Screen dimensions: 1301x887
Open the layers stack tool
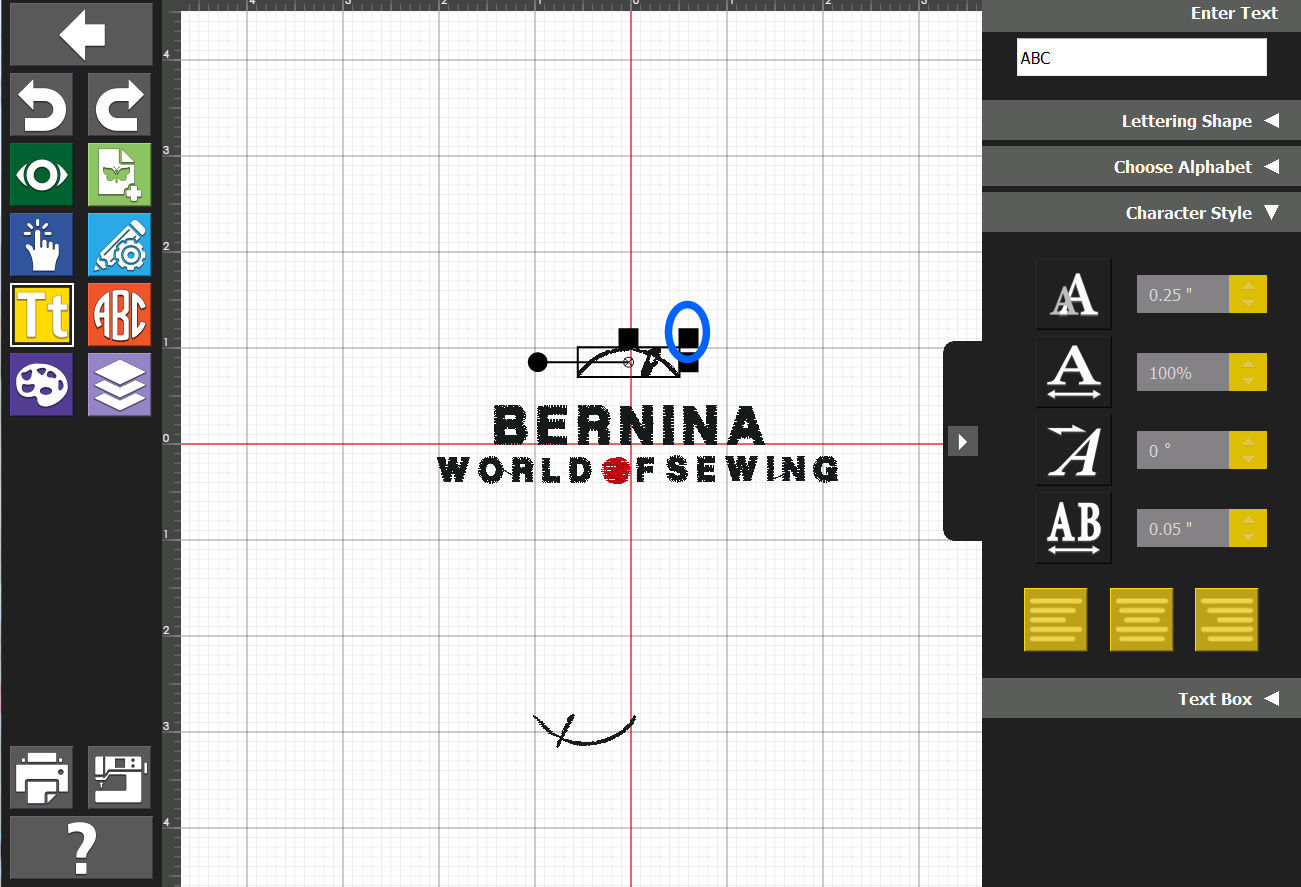pyautogui.click(x=119, y=385)
